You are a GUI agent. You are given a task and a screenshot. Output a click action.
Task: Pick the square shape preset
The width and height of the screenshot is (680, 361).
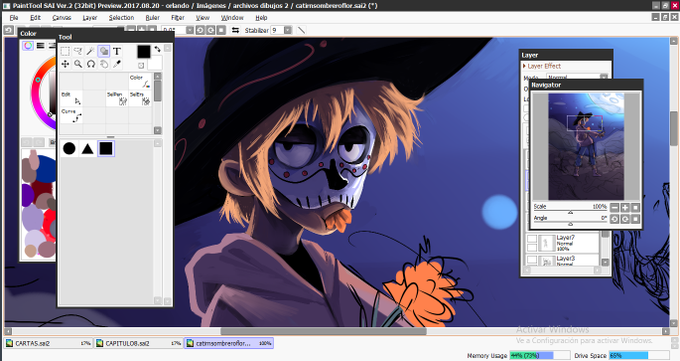pos(106,149)
